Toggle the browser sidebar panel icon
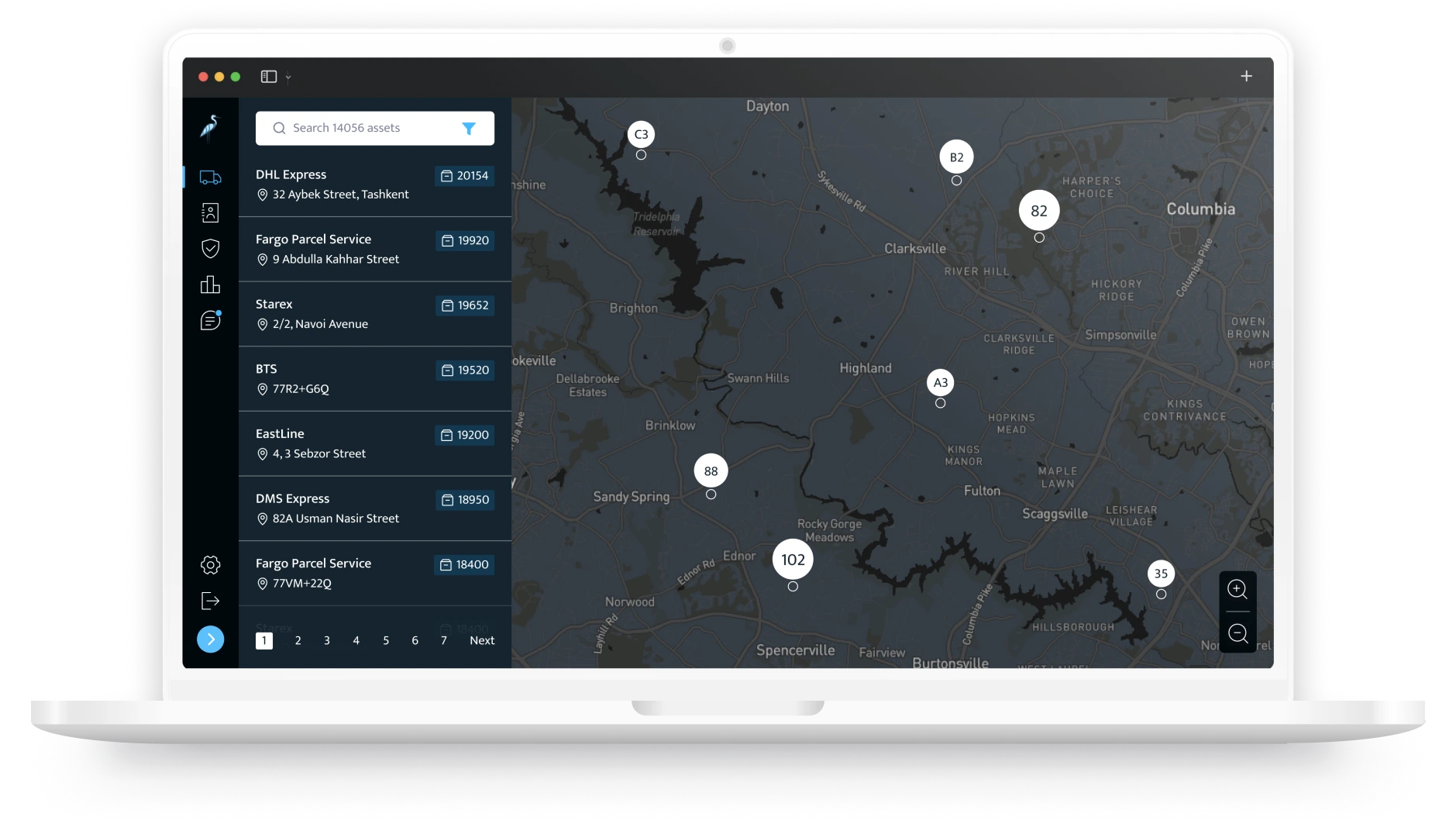Screen dimensions: 1456x834 269,77
